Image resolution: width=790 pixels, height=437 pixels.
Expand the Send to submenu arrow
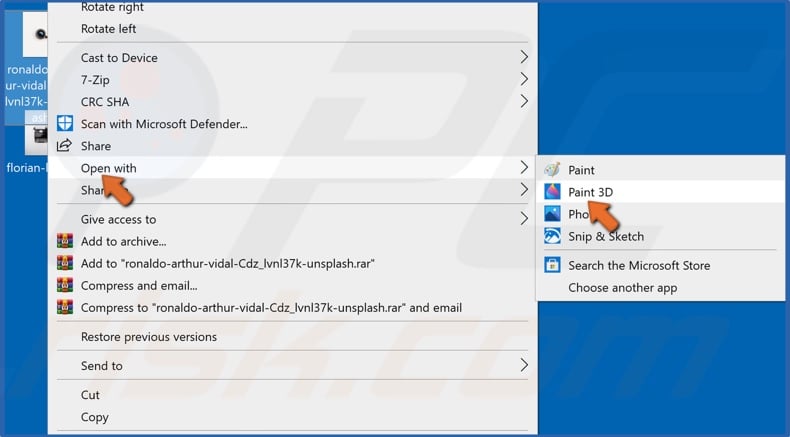click(524, 365)
